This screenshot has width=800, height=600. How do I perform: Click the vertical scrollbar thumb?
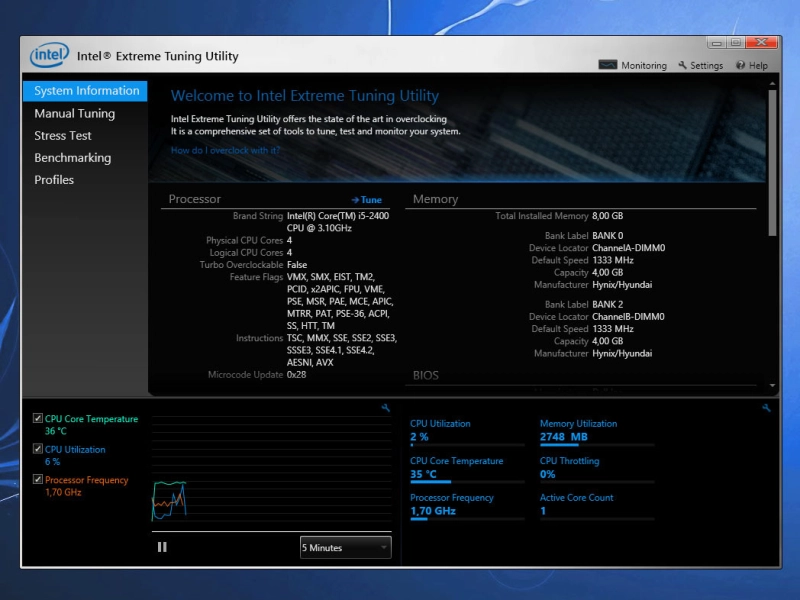pyautogui.click(x=772, y=162)
